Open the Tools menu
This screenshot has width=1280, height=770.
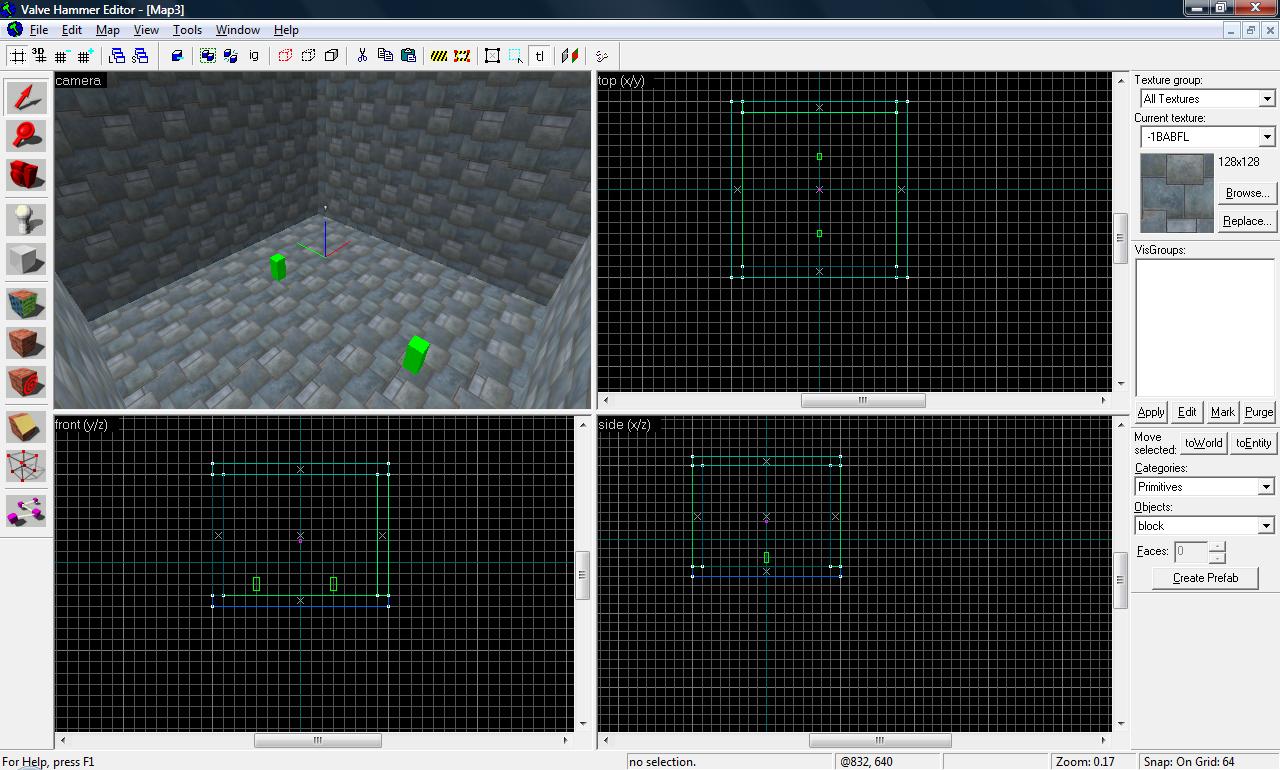(187, 30)
